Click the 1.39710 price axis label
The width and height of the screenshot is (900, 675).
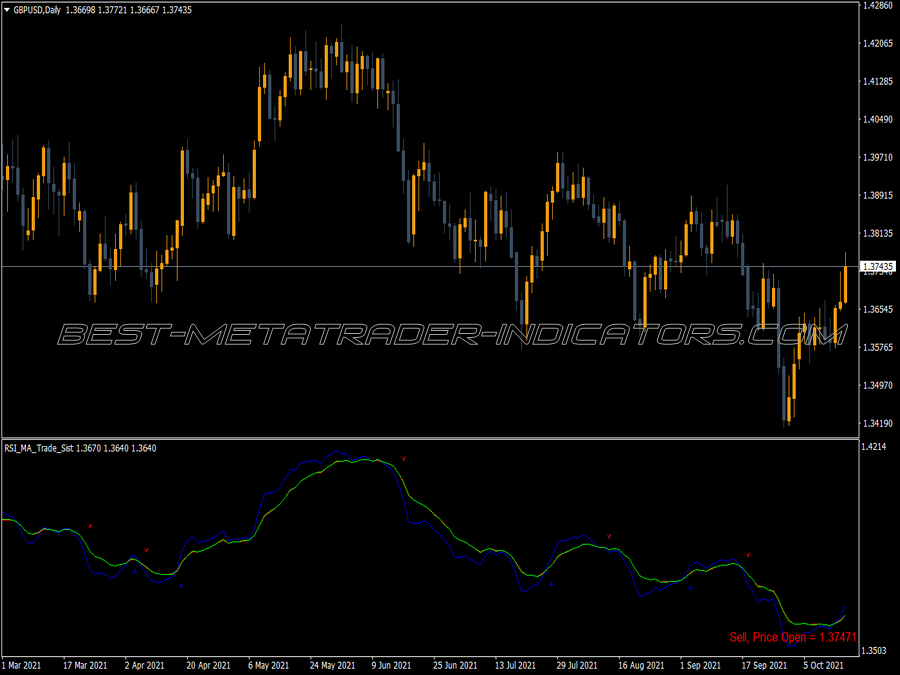tap(878, 157)
